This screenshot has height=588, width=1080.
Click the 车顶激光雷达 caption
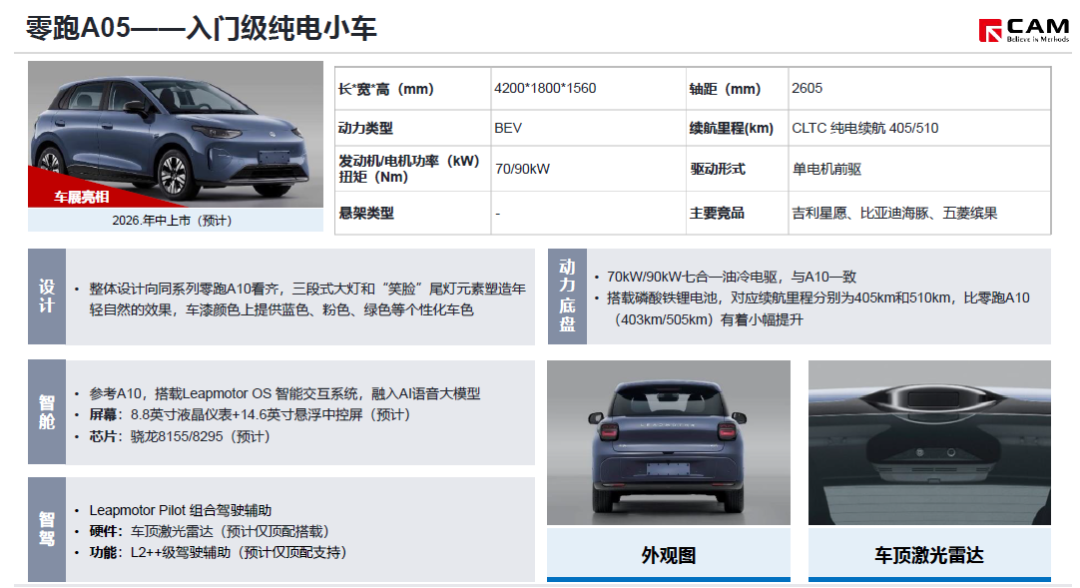coord(929,555)
